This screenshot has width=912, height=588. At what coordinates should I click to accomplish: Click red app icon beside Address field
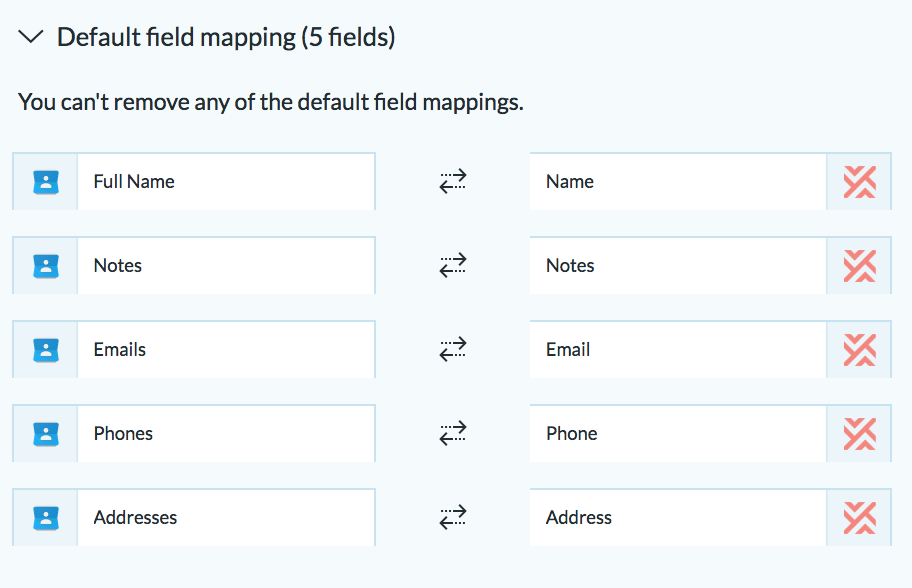click(860, 518)
